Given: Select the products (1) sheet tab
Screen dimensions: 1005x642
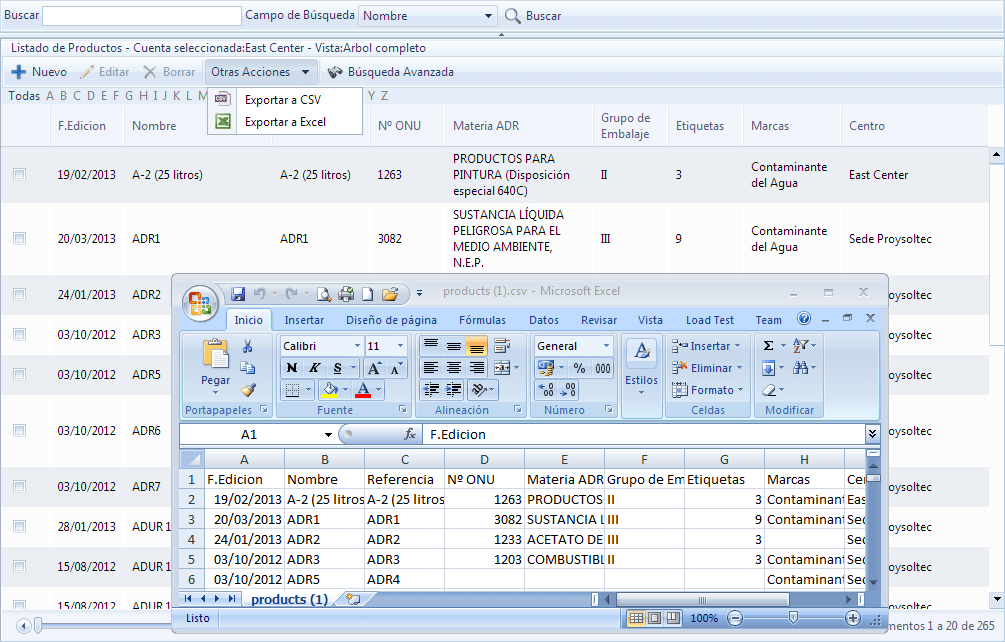Looking at the screenshot, I should (289, 599).
